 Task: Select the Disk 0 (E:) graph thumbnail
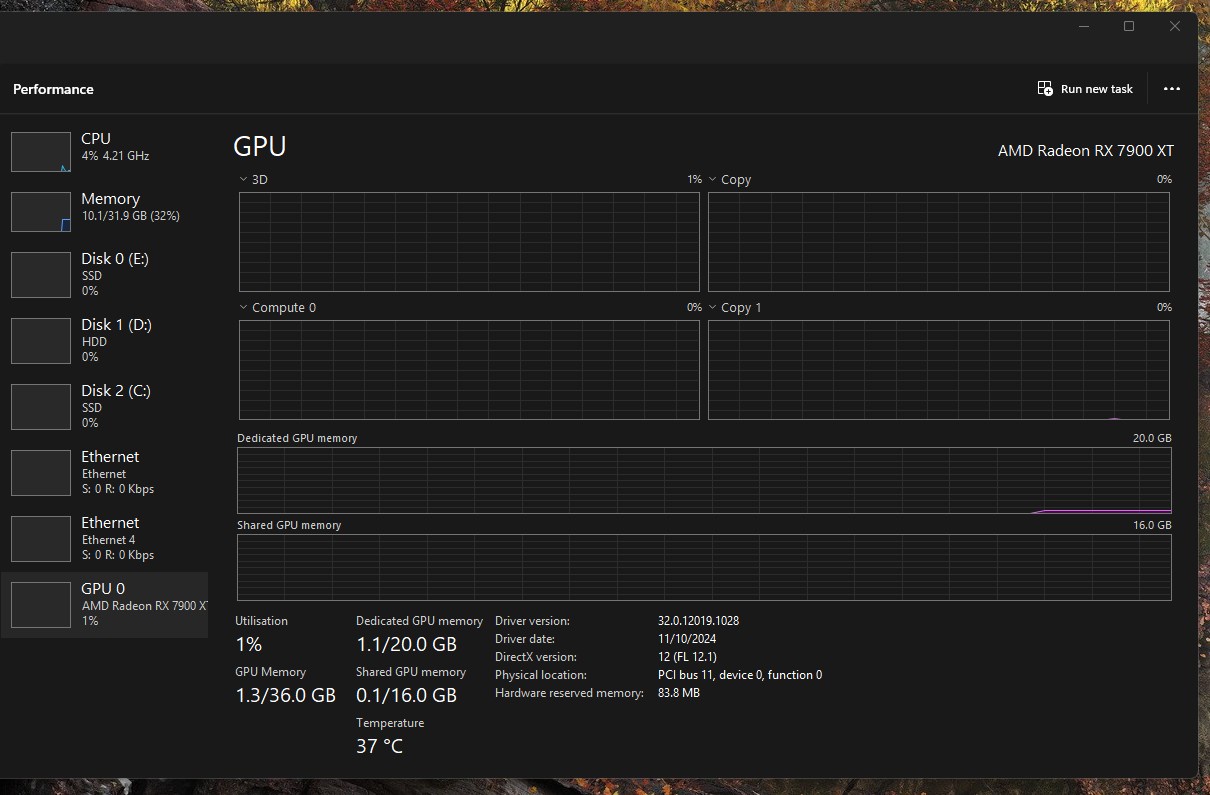[41, 275]
